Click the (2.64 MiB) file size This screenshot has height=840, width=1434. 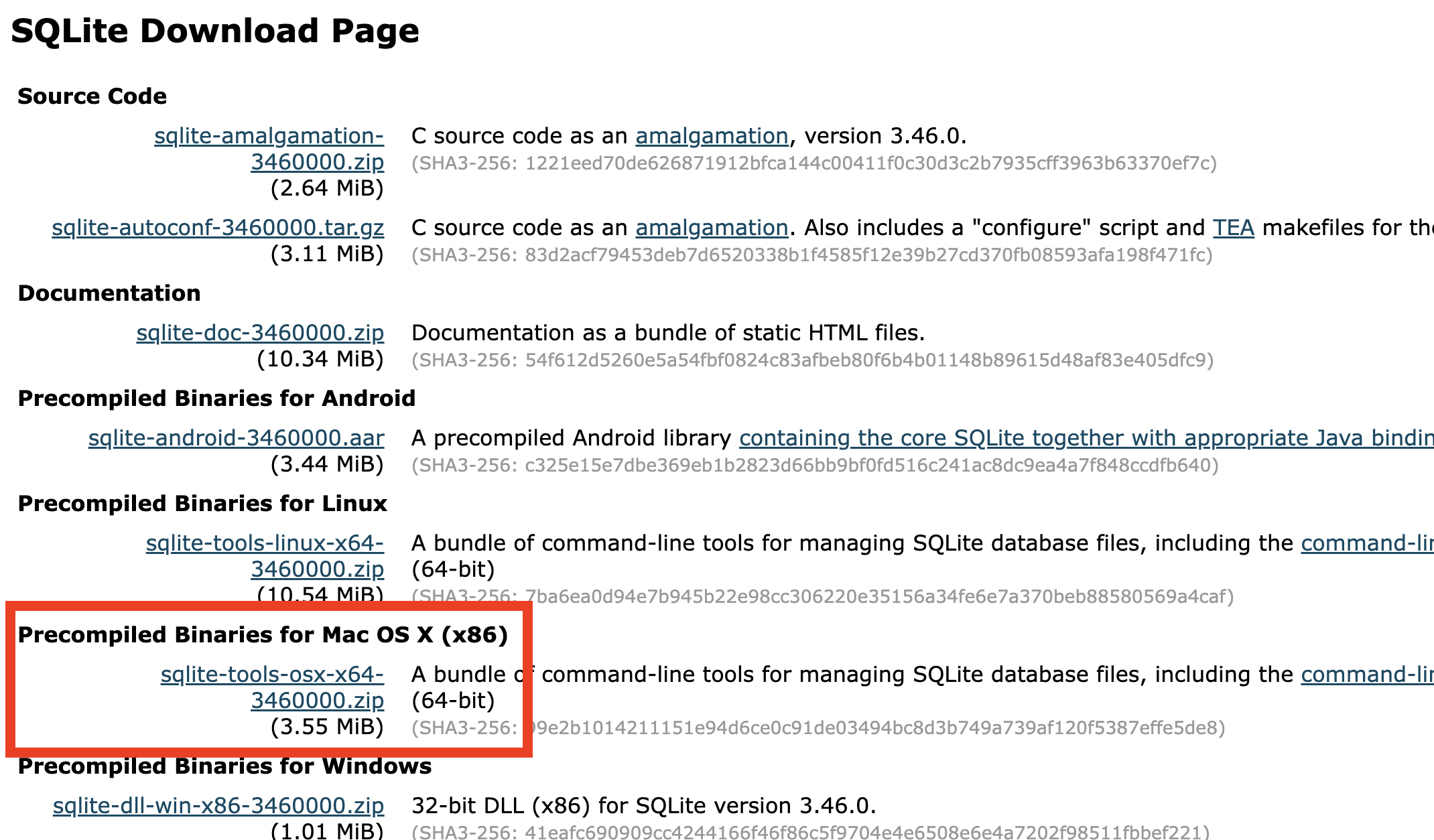coord(327,188)
